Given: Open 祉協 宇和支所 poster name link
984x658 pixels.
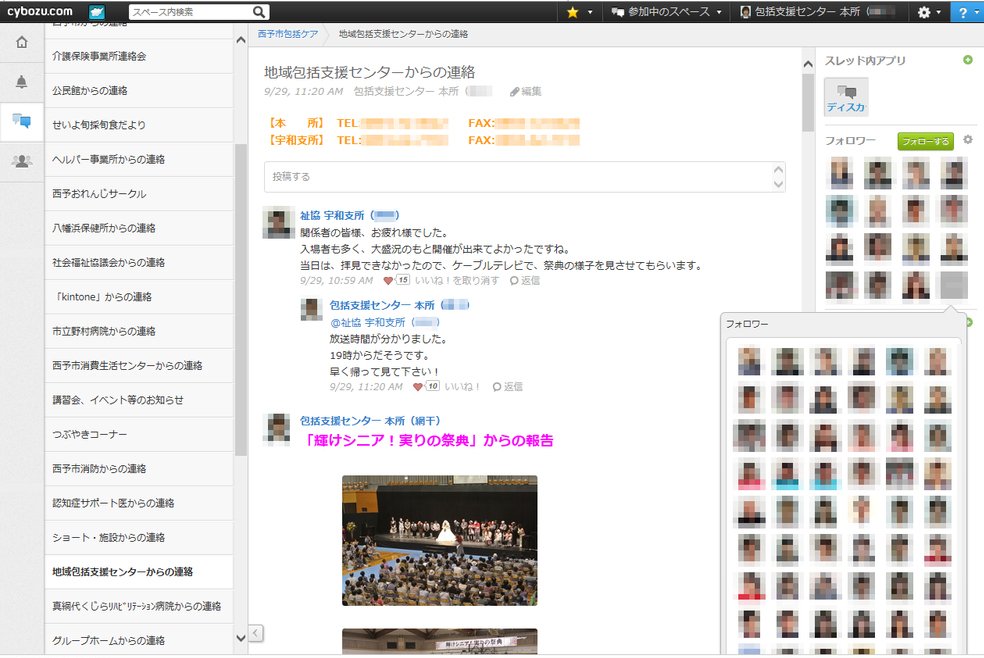Looking at the screenshot, I should pyautogui.click(x=350, y=216).
